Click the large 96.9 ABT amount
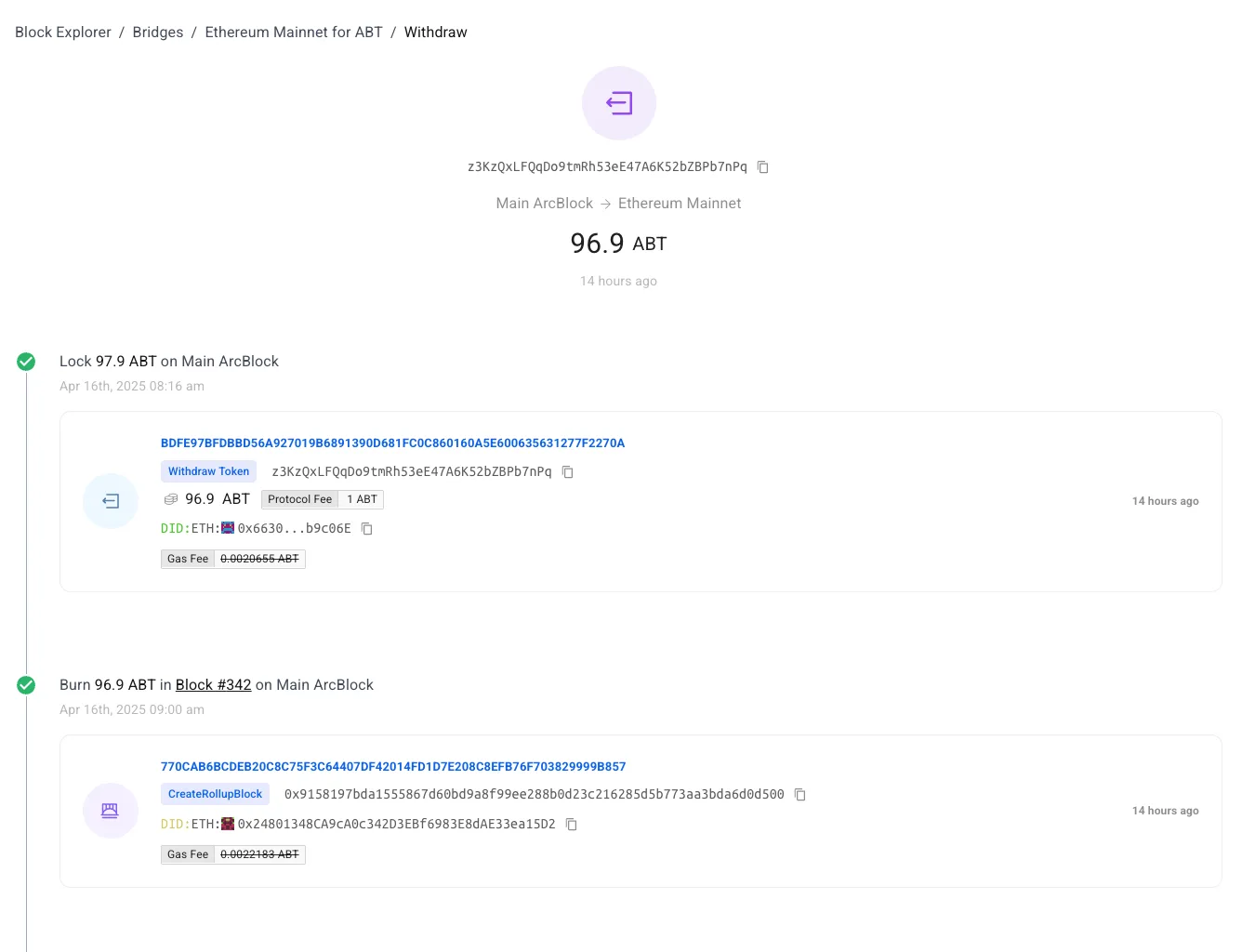 coord(619,244)
